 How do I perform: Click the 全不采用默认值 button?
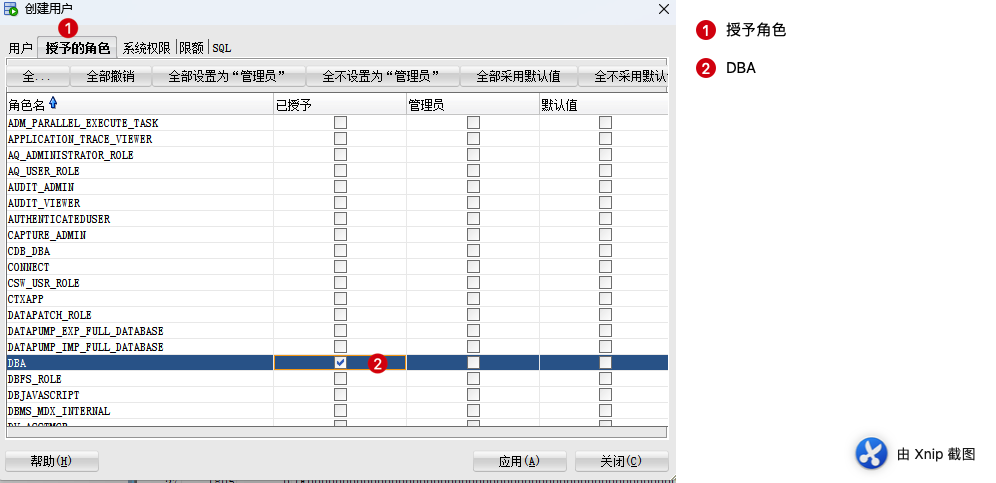[623, 77]
